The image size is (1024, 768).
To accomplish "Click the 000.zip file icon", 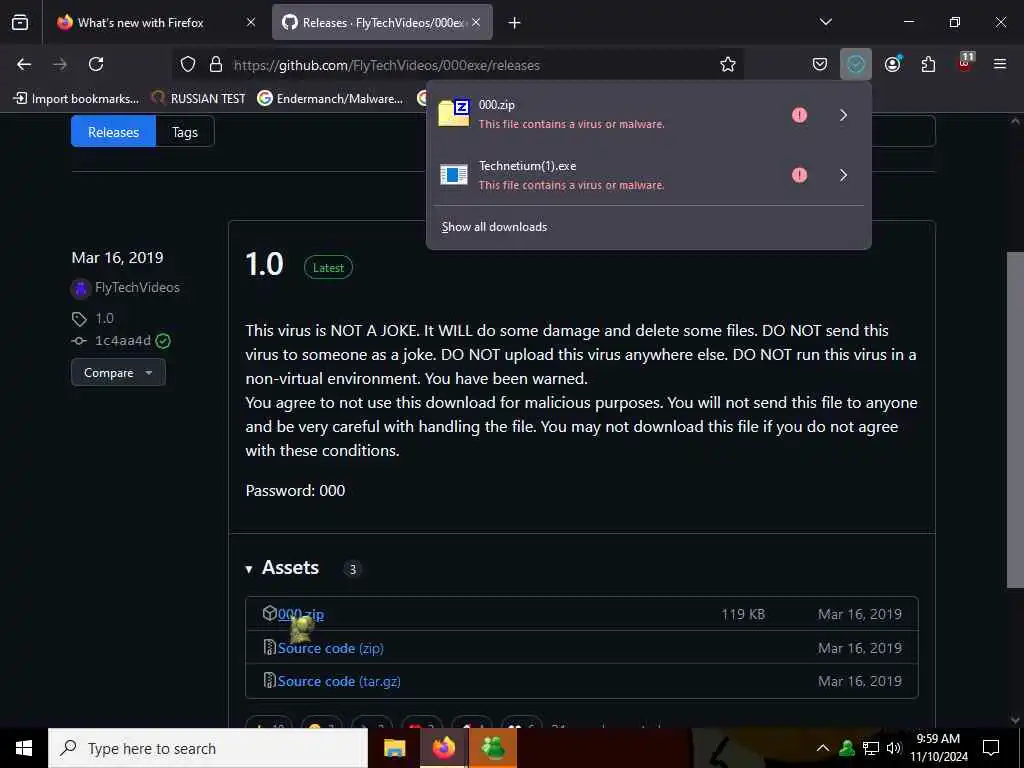I will click(454, 112).
